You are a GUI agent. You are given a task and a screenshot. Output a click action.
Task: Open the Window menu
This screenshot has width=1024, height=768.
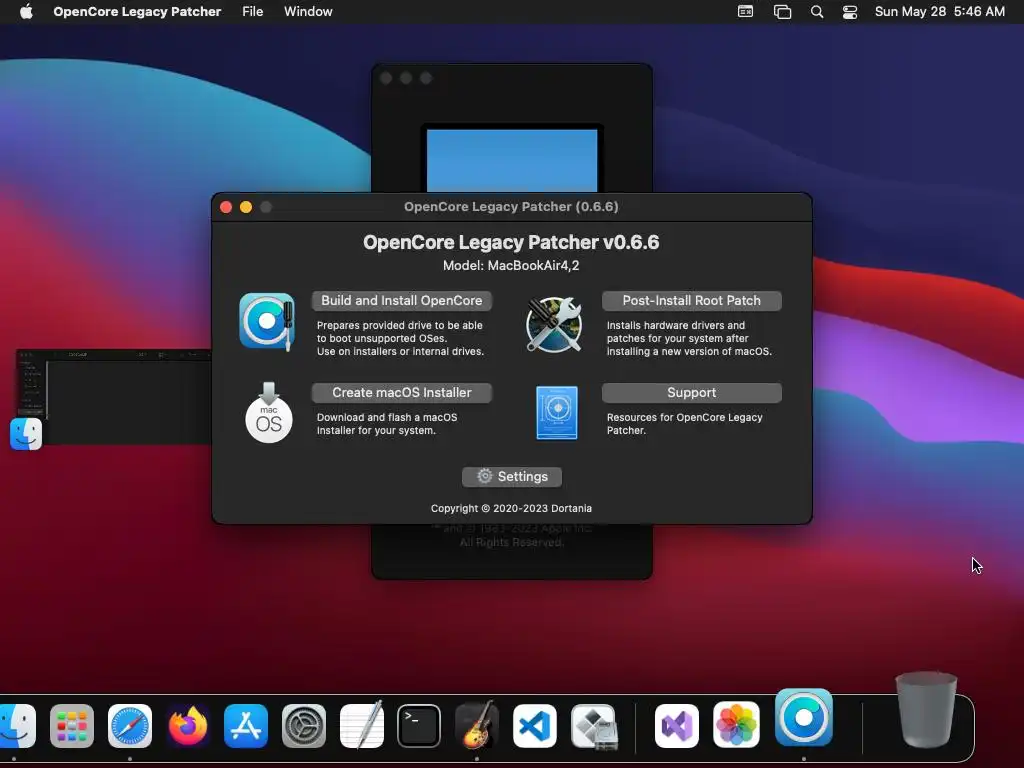click(x=308, y=11)
